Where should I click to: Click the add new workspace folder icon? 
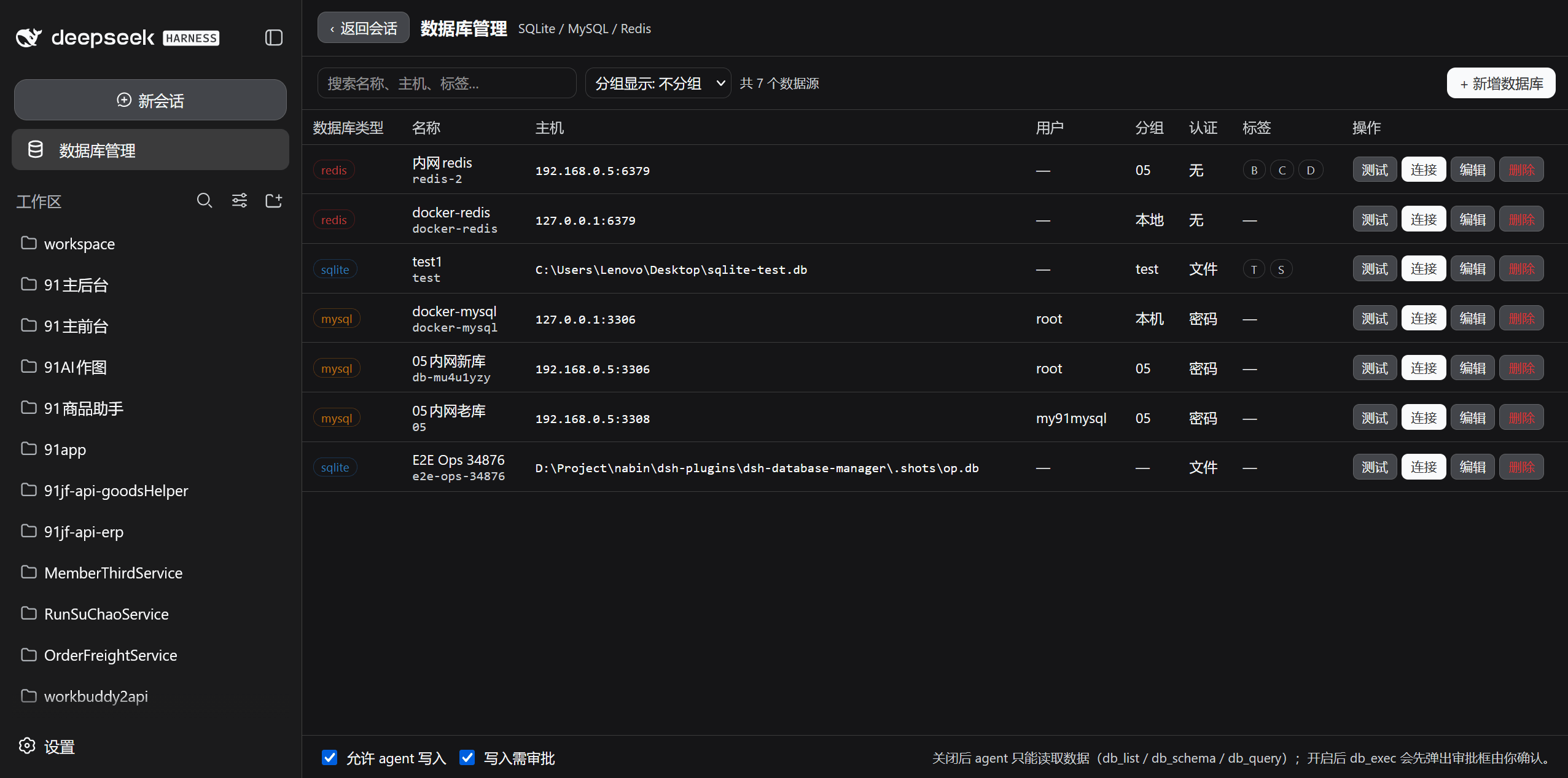[x=274, y=201]
